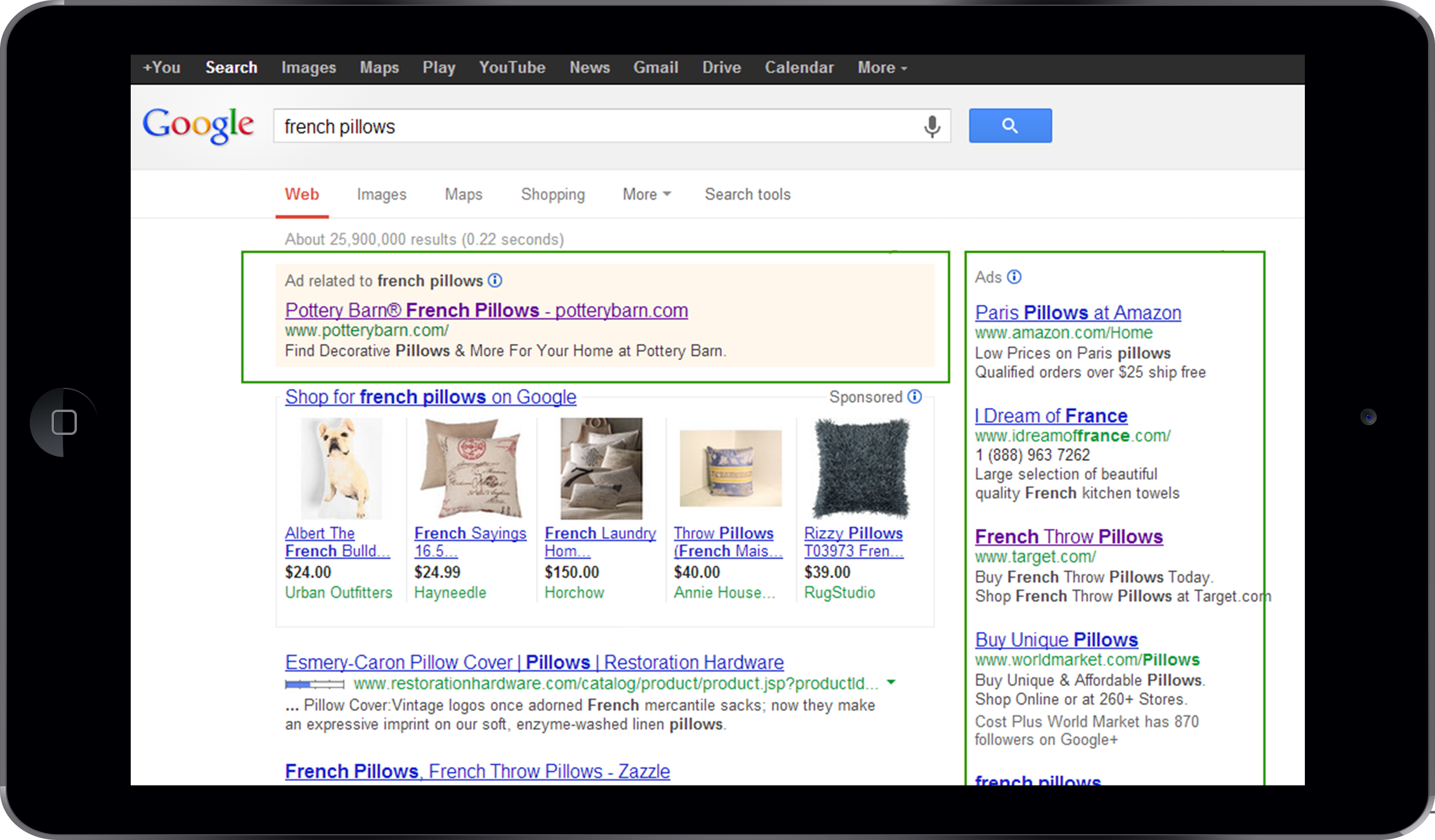Open the French Pillows Zazzle result
This screenshot has height=840, width=1435.
[x=478, y=771]
